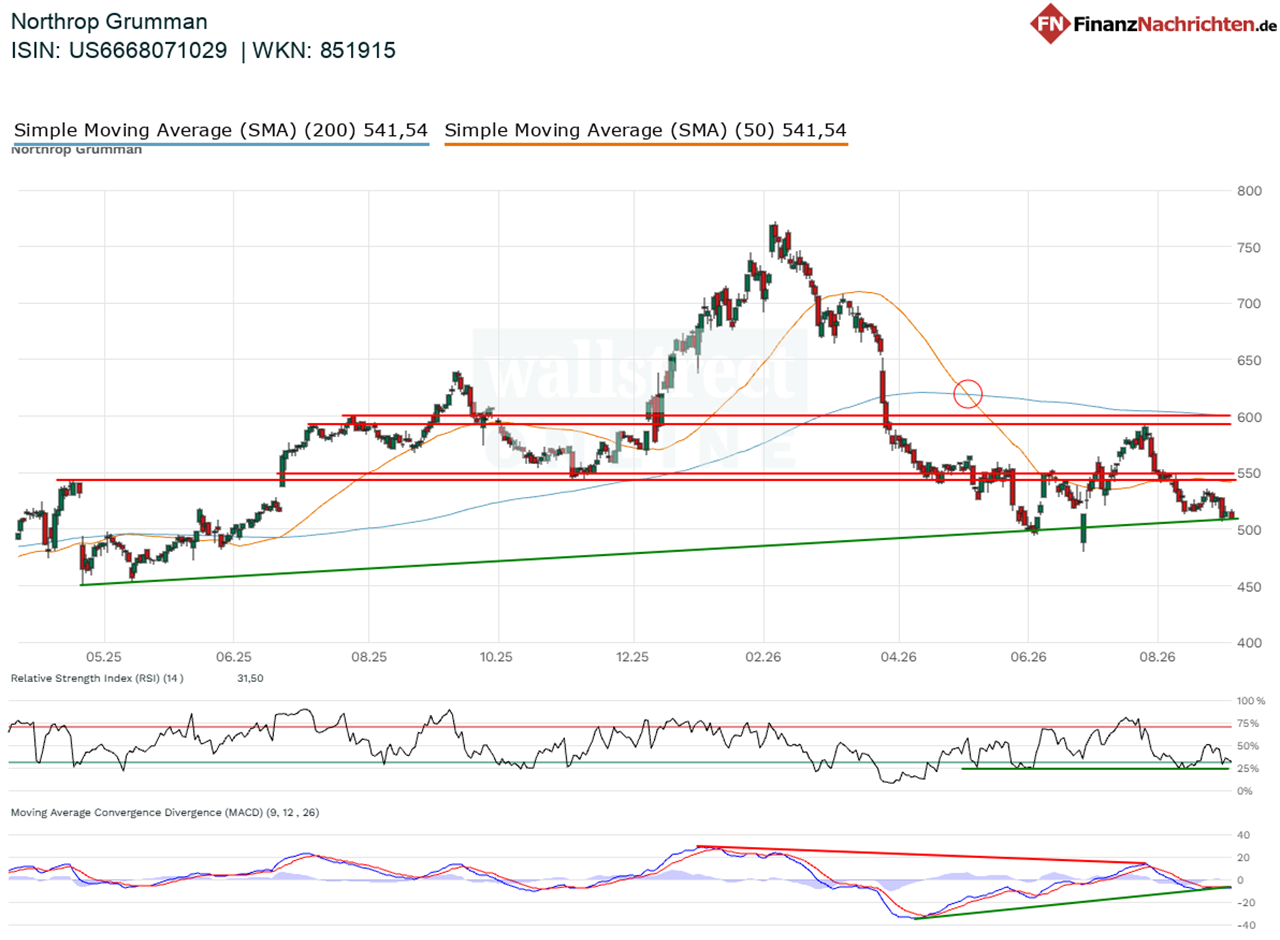Select the SMA (50) legend label

tap(646, 130)
